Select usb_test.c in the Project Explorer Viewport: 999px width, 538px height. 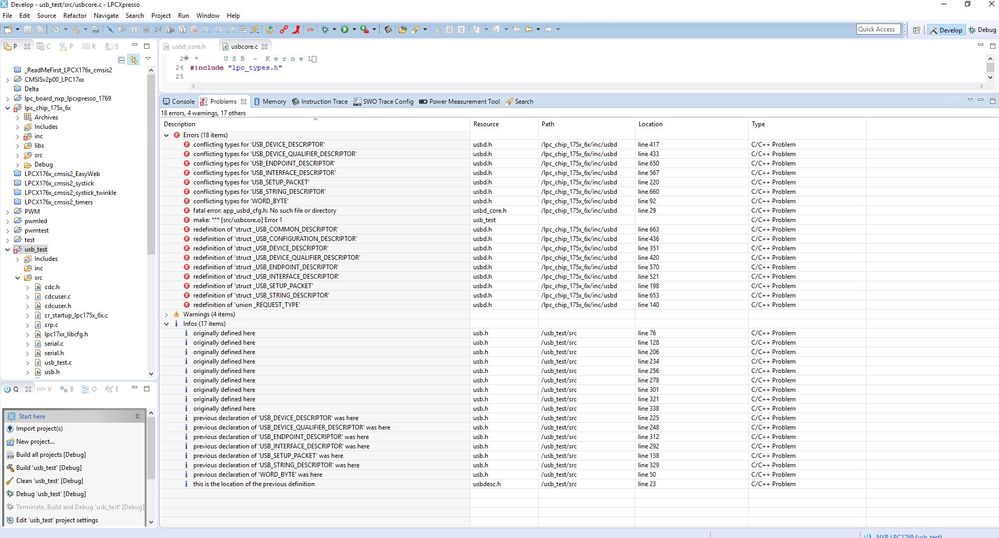58,363
